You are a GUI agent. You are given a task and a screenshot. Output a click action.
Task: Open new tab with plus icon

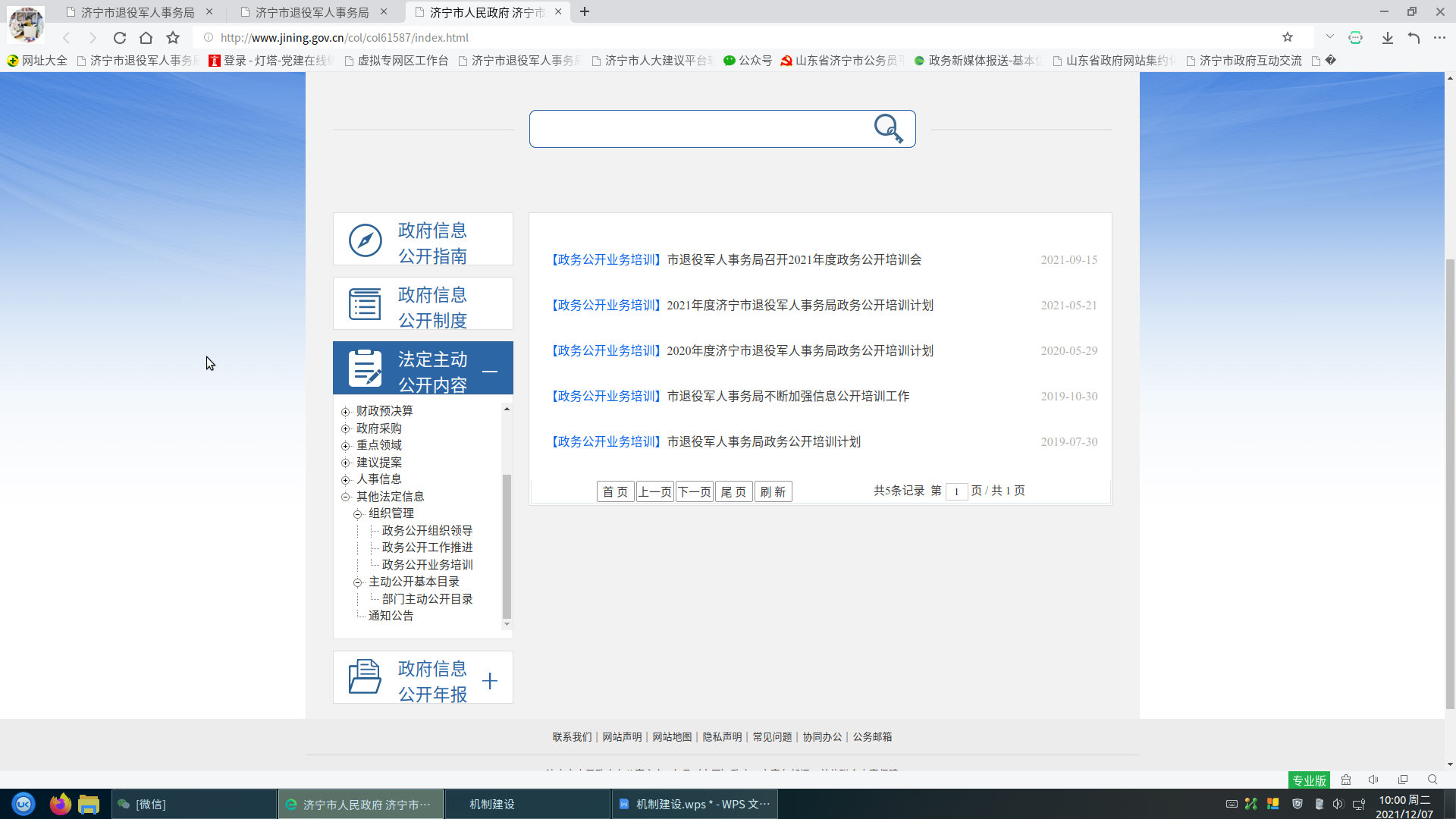pos(584,12)
